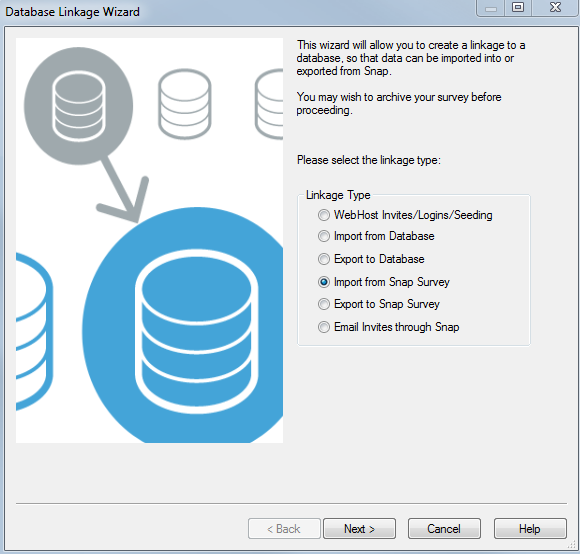Close the wizard using the X icon
580x554 pixels.
555,8
